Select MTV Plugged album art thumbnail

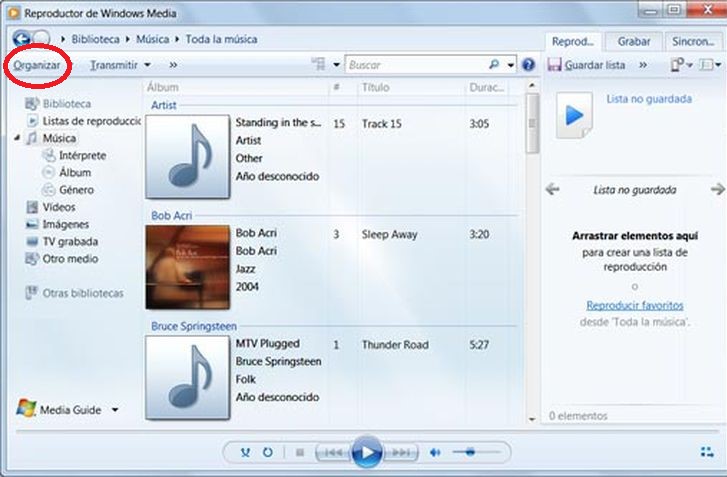pos(188,378)
